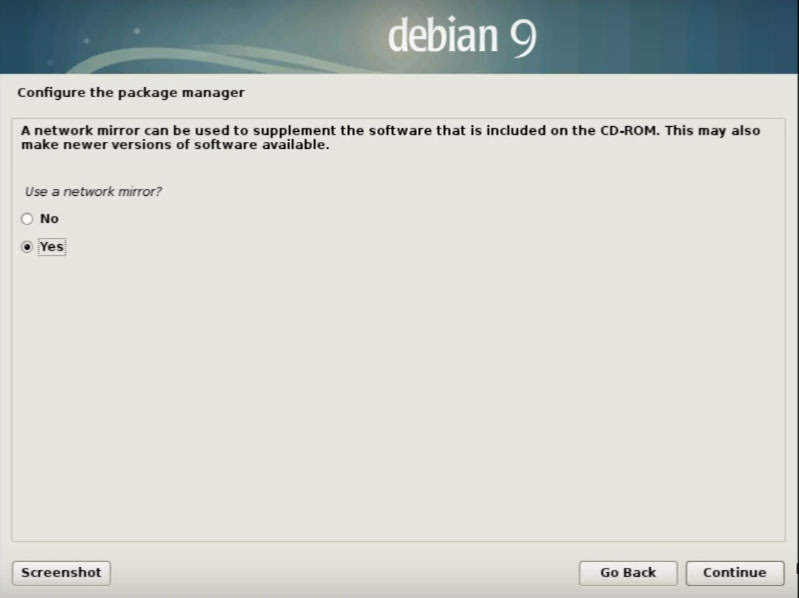The height and width of the screenshot is (598, 799).
Task: Return to previous step with Go Back
Action: 628,573
